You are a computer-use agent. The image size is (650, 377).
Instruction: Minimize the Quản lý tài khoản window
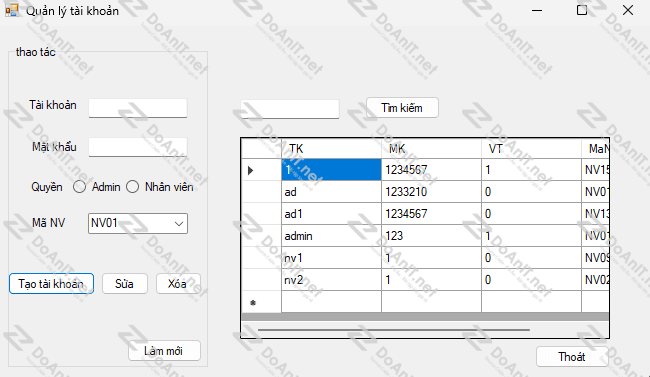pos(537,10)
